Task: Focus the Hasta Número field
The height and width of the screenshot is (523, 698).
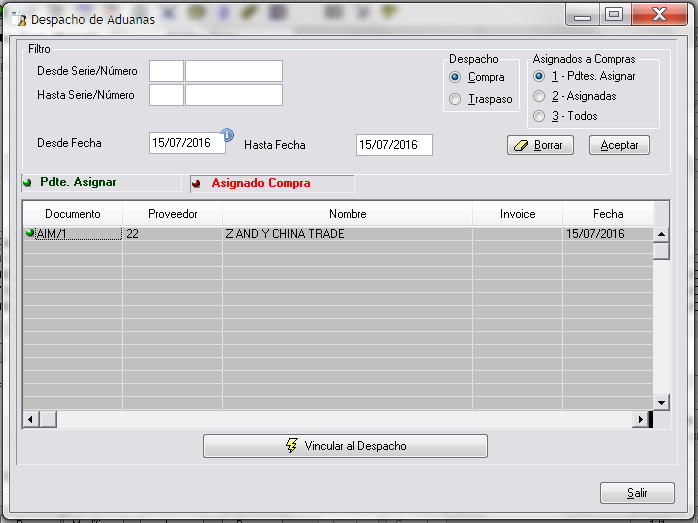Action: [234, 95]
